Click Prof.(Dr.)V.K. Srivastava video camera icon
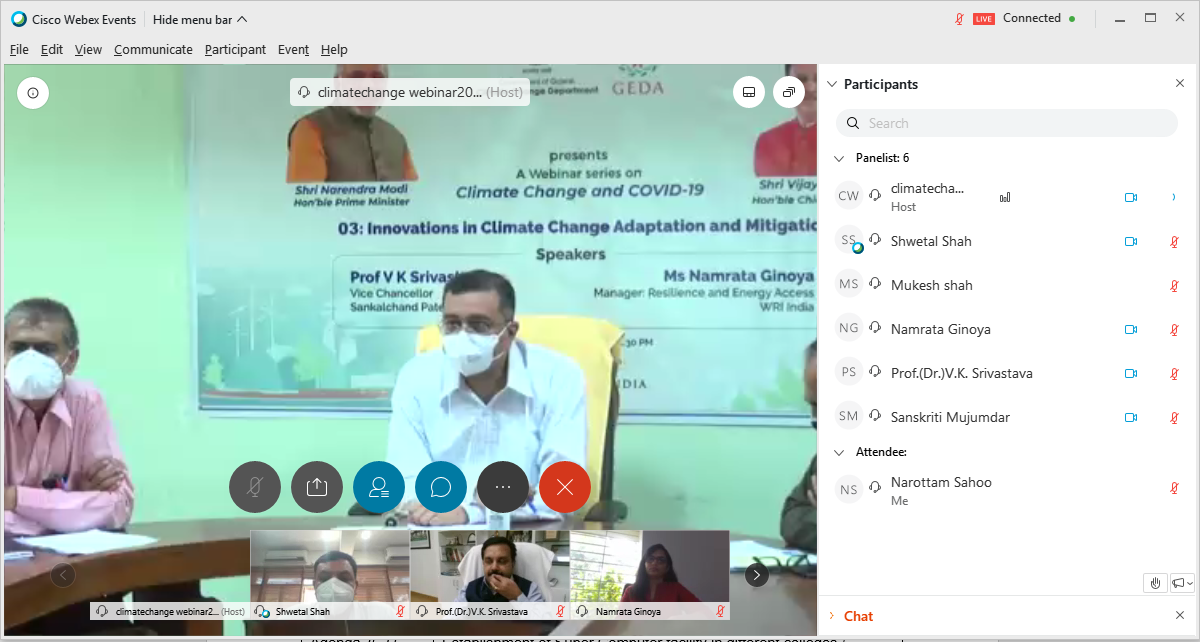 click(x=1131, y=373)
